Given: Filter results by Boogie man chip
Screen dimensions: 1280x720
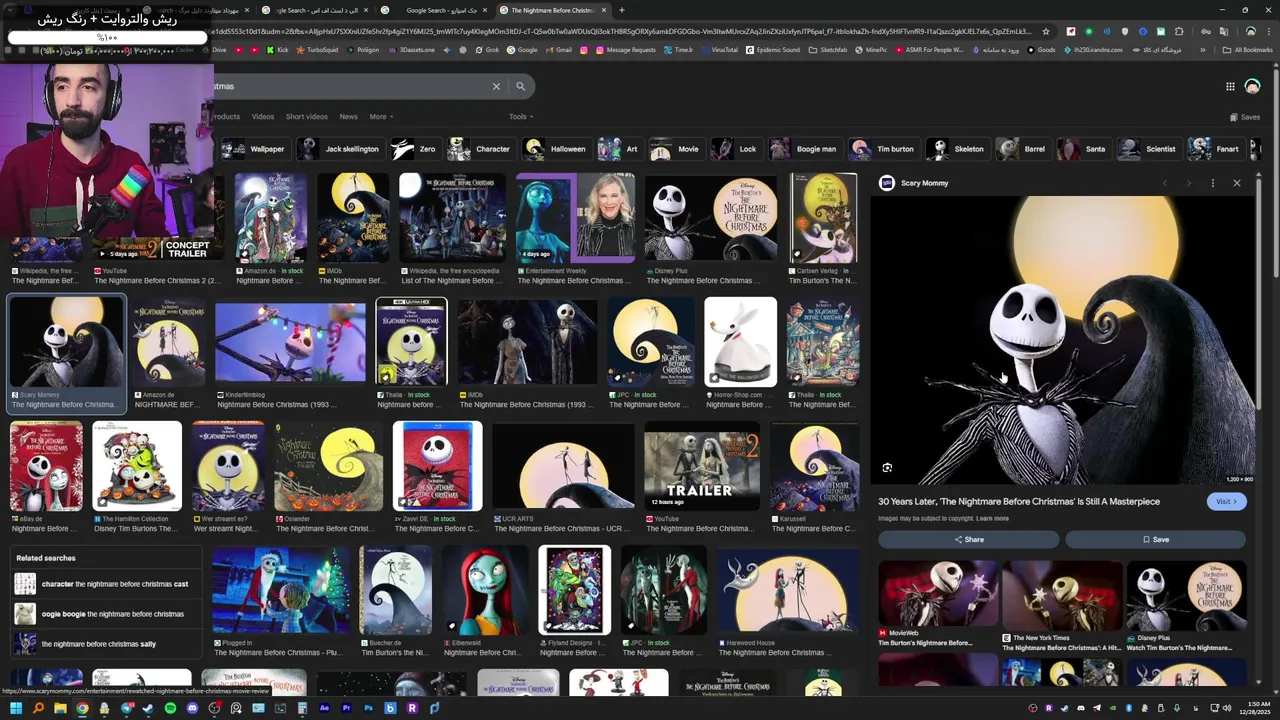Looking at the screenshot, I should pos(805,149).
